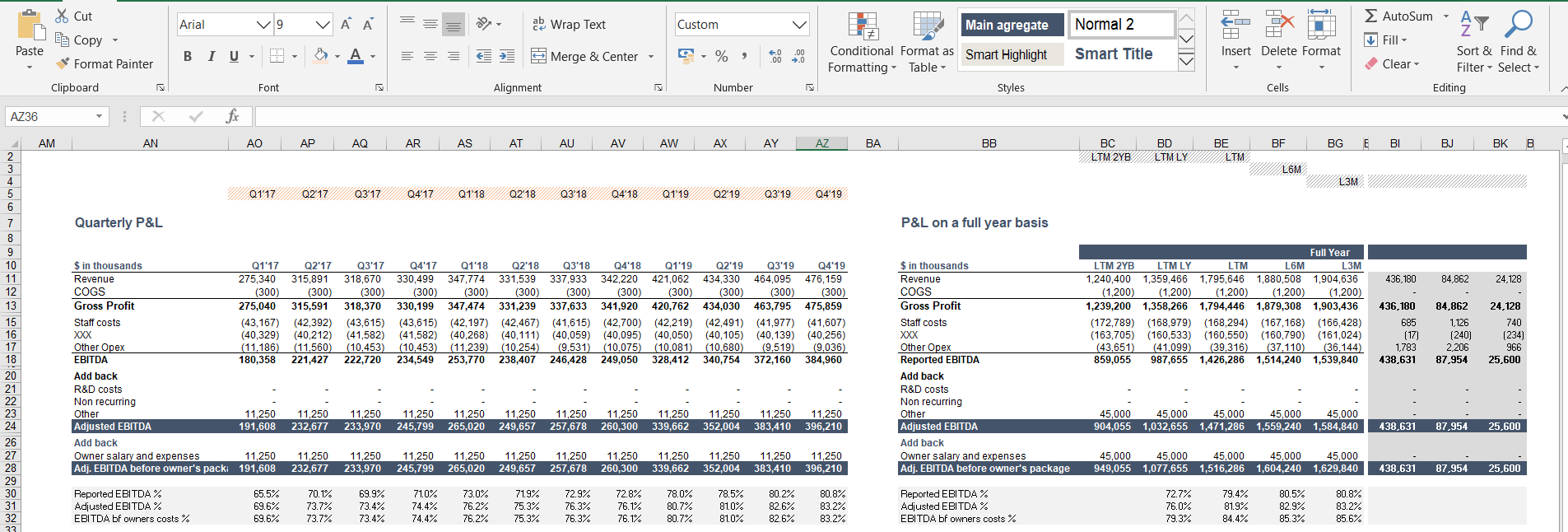Viewport: 1568px width, 532px height.
Task: Activate the Format Painter brush
Action: (62, 63)
